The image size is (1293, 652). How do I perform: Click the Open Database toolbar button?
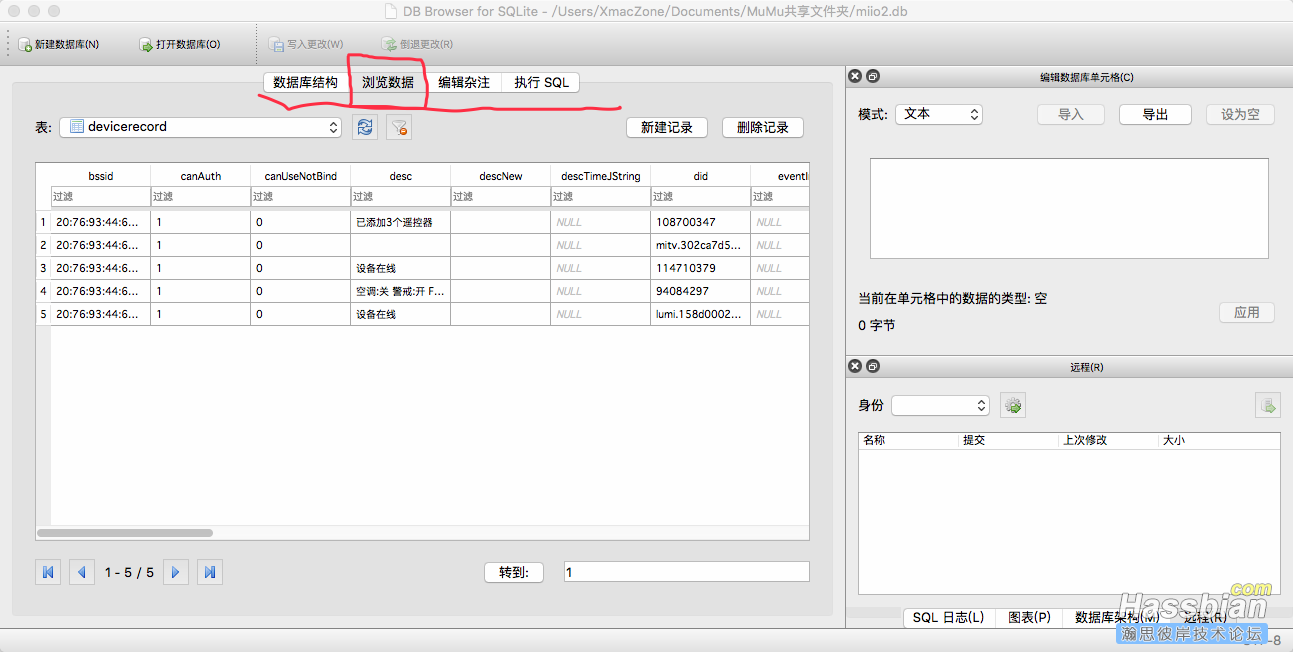(180, 44)
